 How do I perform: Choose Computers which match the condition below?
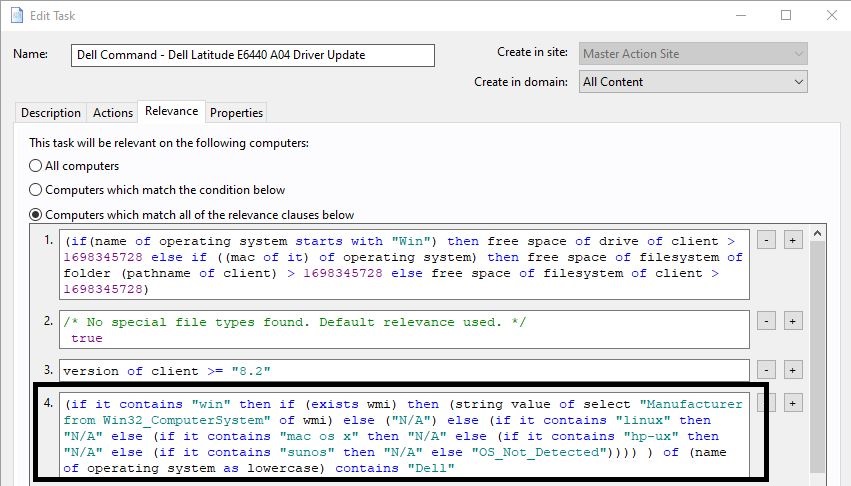(36, 190)
